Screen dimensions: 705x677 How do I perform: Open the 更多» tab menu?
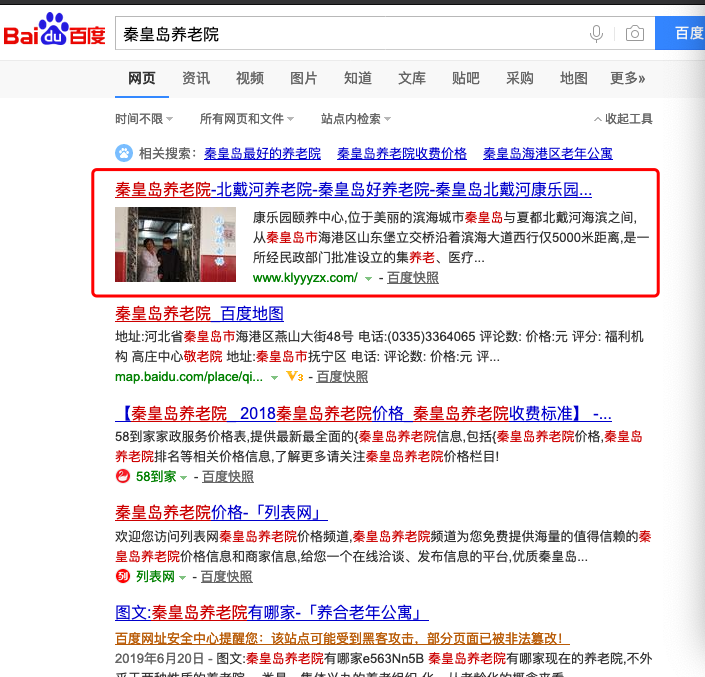627,78
